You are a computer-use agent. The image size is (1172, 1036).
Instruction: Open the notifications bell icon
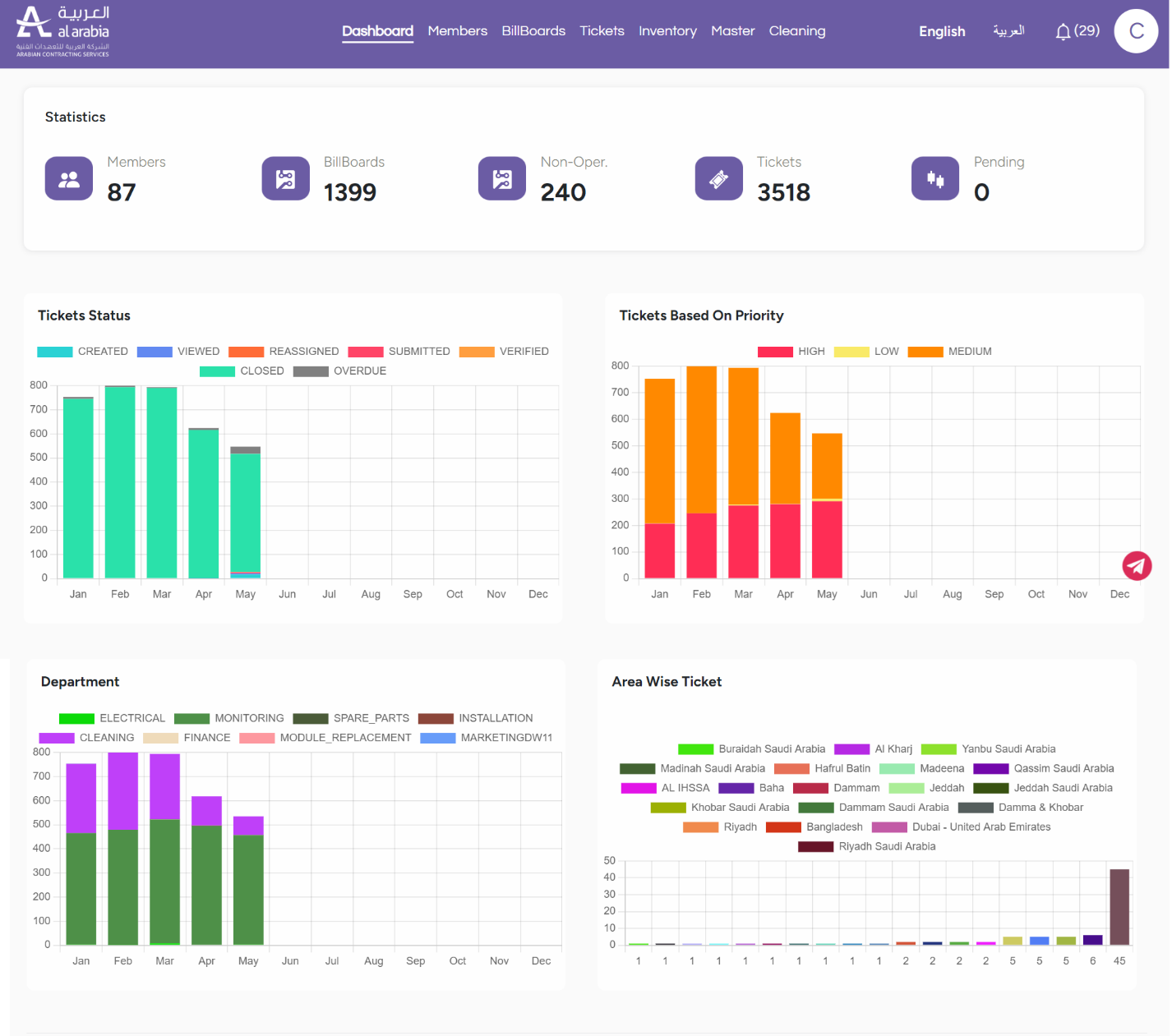1063,31
